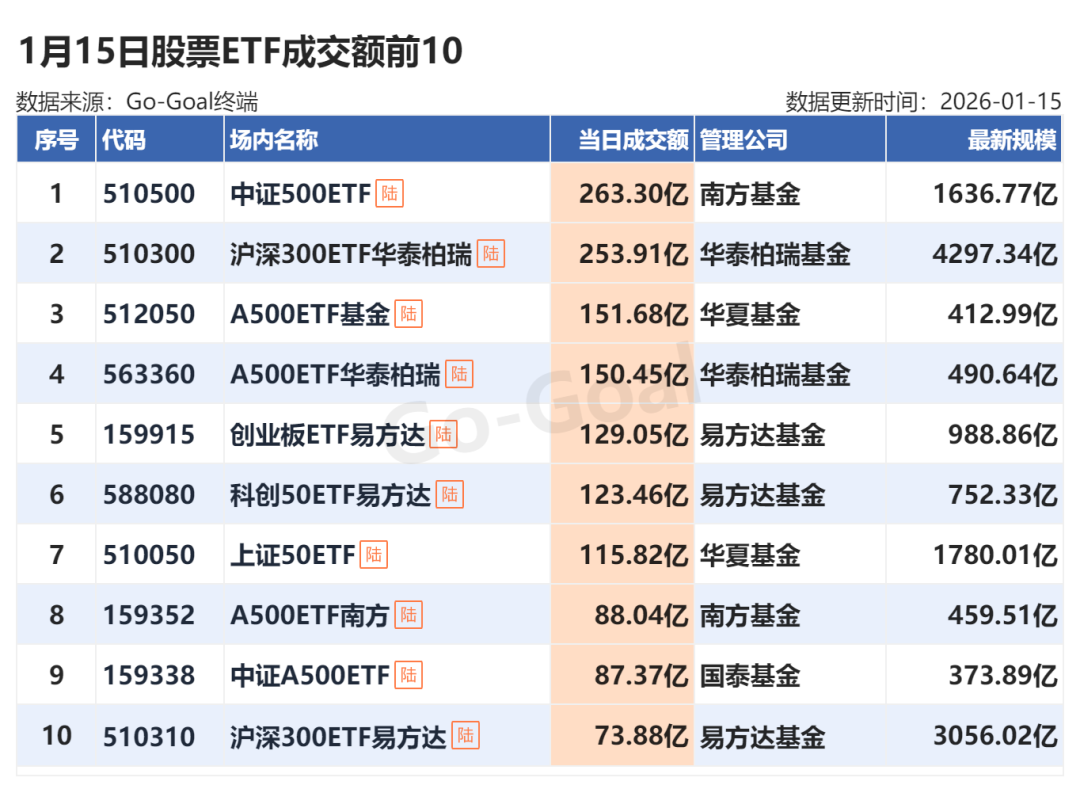Click the 陆 badge beside 中证500ETF
The width and height of the screenshot is (1080, 808).
389,194
